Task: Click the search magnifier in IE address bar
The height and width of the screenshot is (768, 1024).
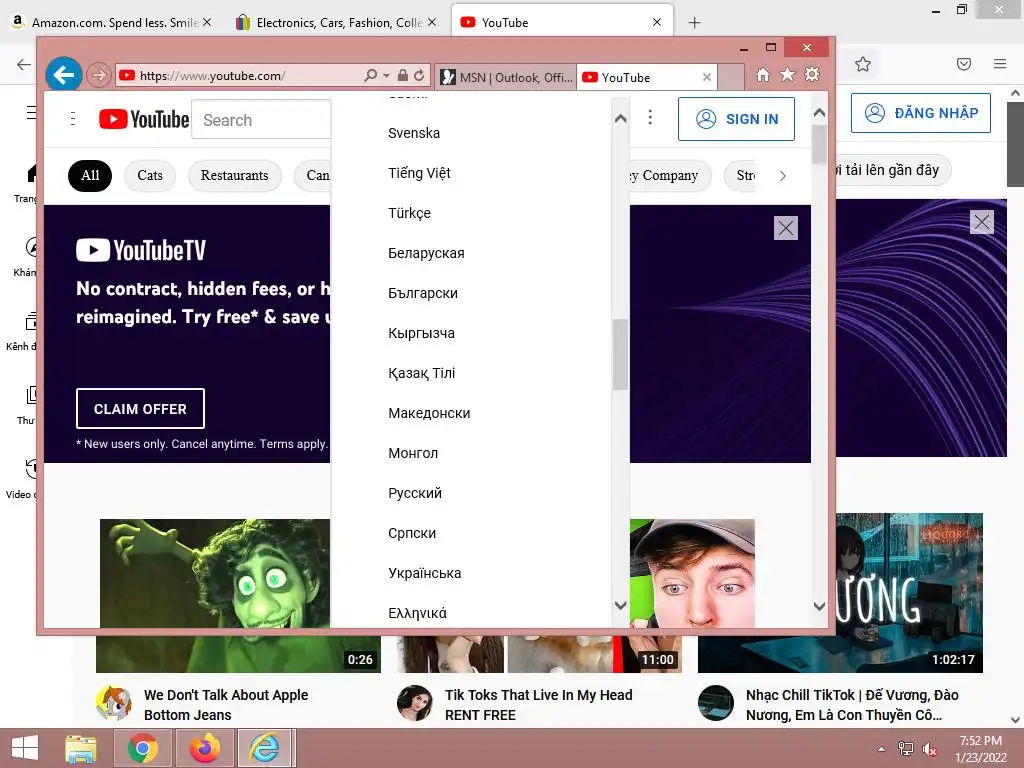Action: [370, 75]
